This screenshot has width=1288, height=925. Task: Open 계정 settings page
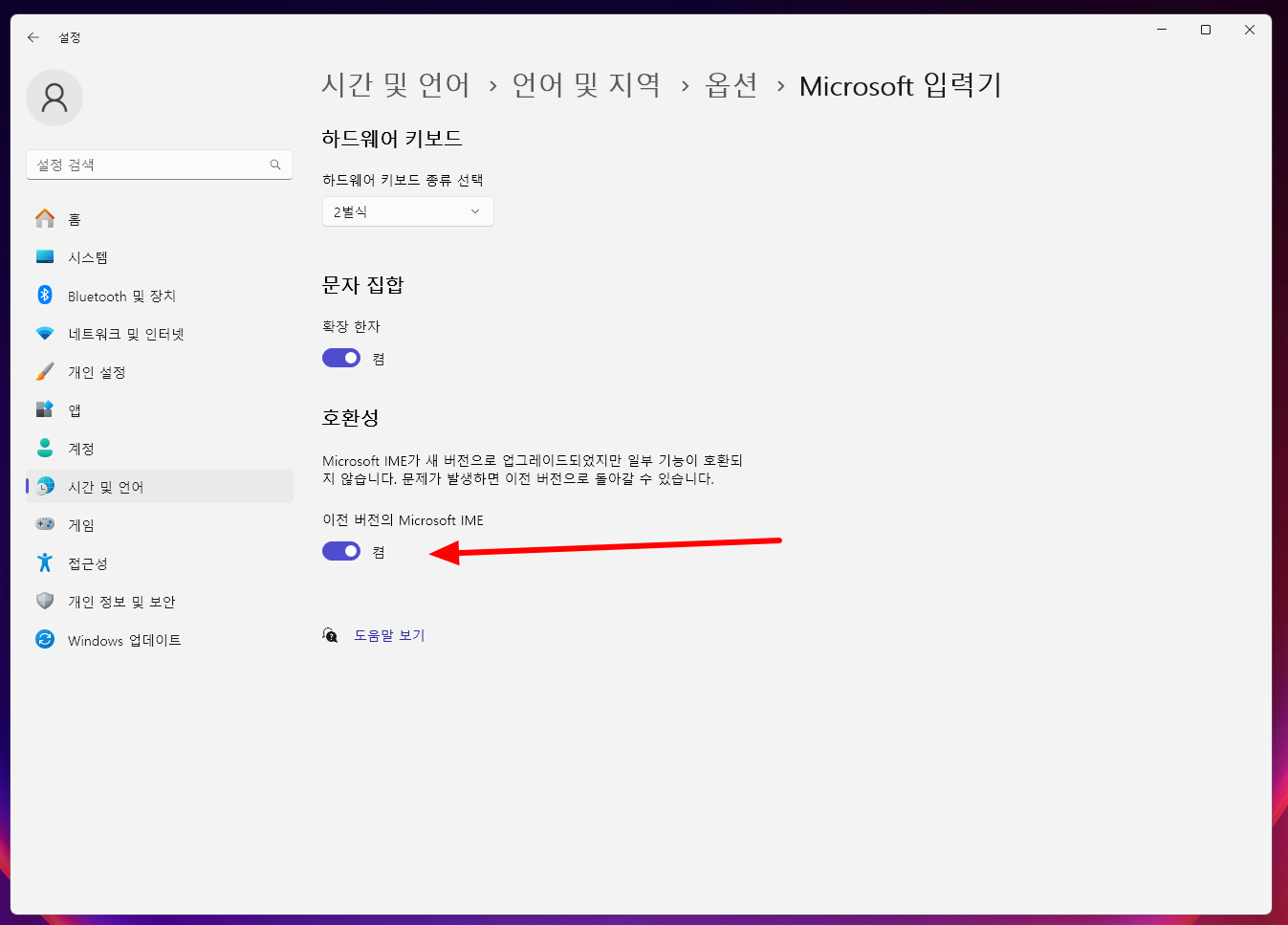click(x=160, y=449)
